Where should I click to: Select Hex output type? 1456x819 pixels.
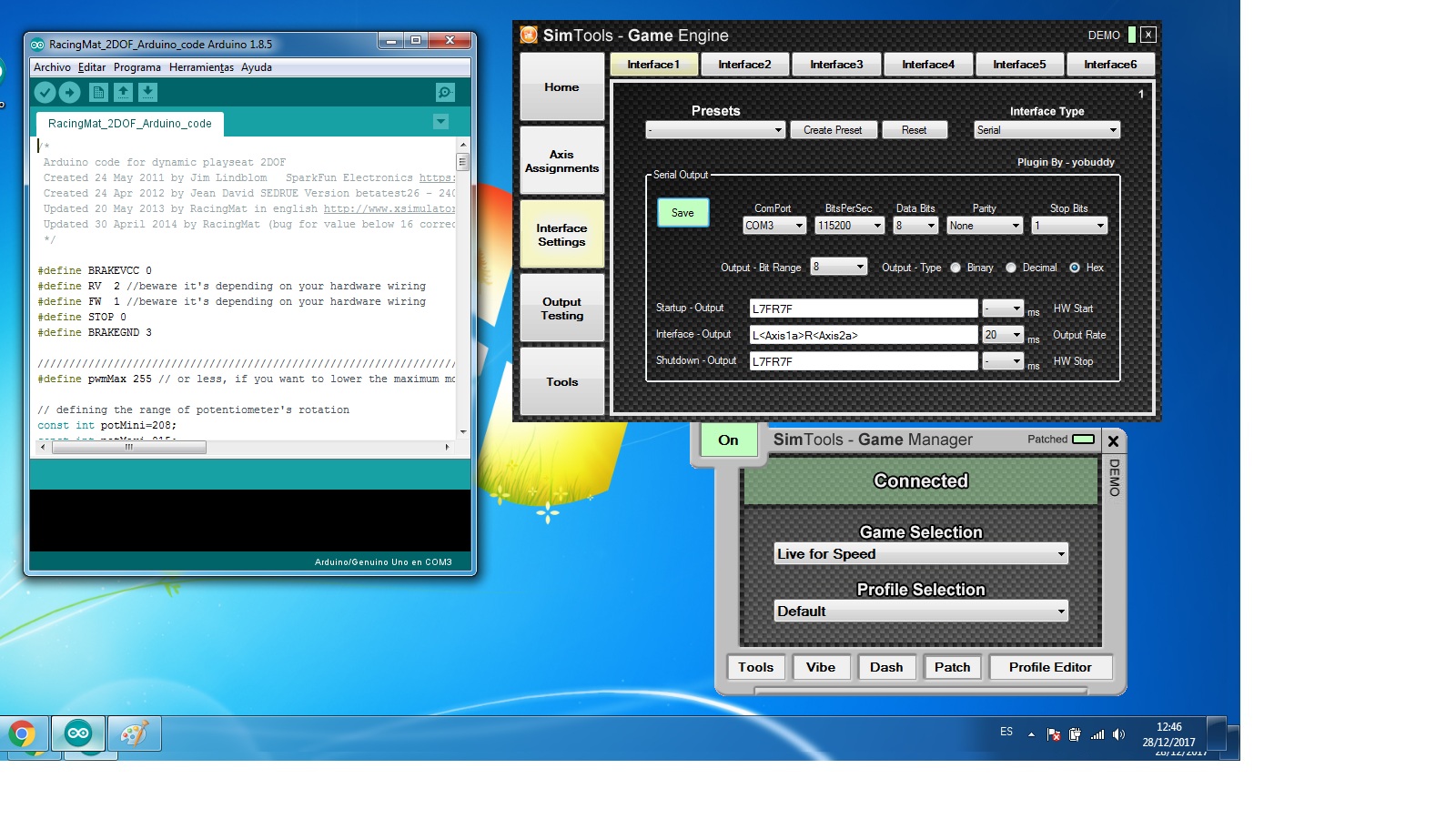(x=1075, y=268)
